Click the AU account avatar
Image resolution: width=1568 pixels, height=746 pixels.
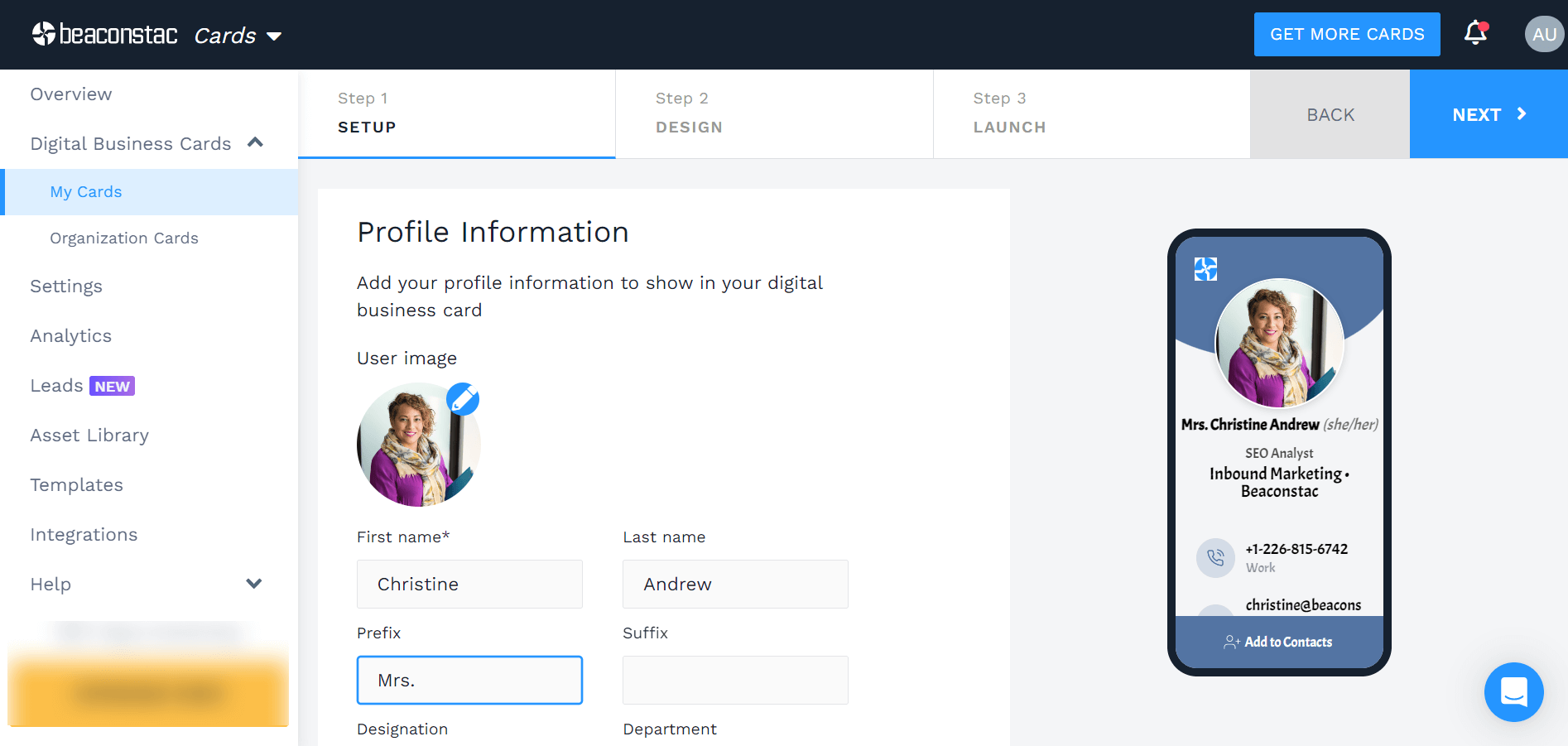point(1543,34)
